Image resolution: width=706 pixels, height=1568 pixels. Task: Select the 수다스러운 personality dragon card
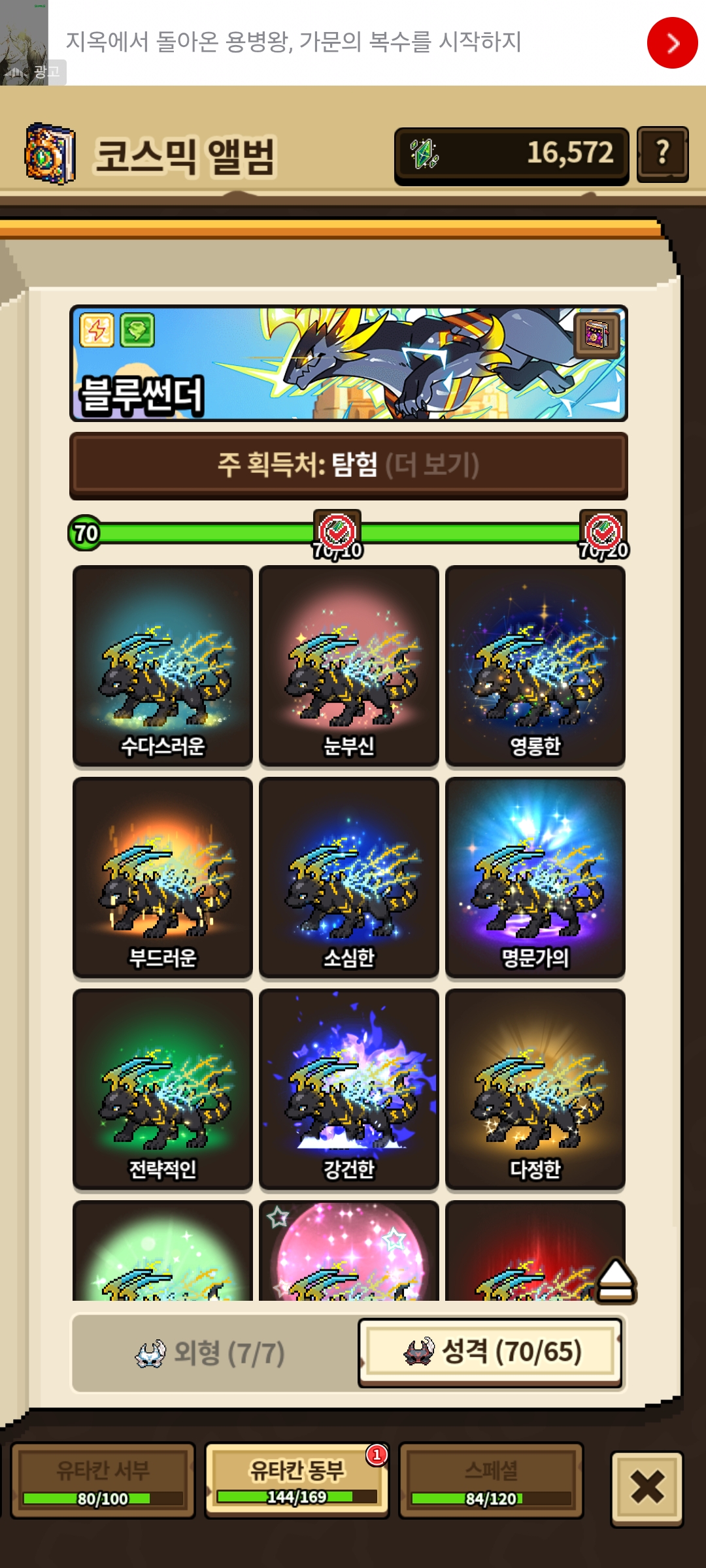tap(163, 666)
